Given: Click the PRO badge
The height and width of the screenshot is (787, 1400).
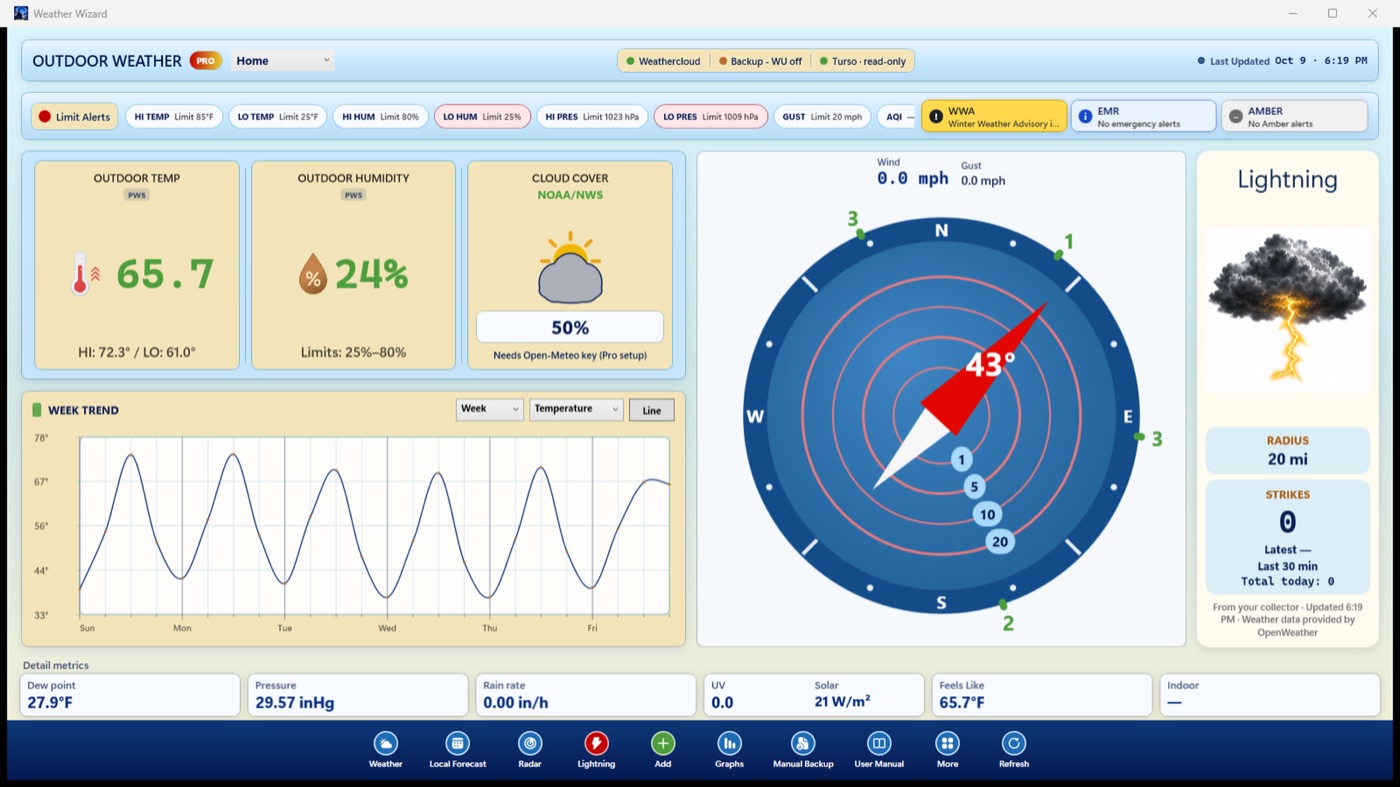Looking at the screenshot, I should coord(205,61).
